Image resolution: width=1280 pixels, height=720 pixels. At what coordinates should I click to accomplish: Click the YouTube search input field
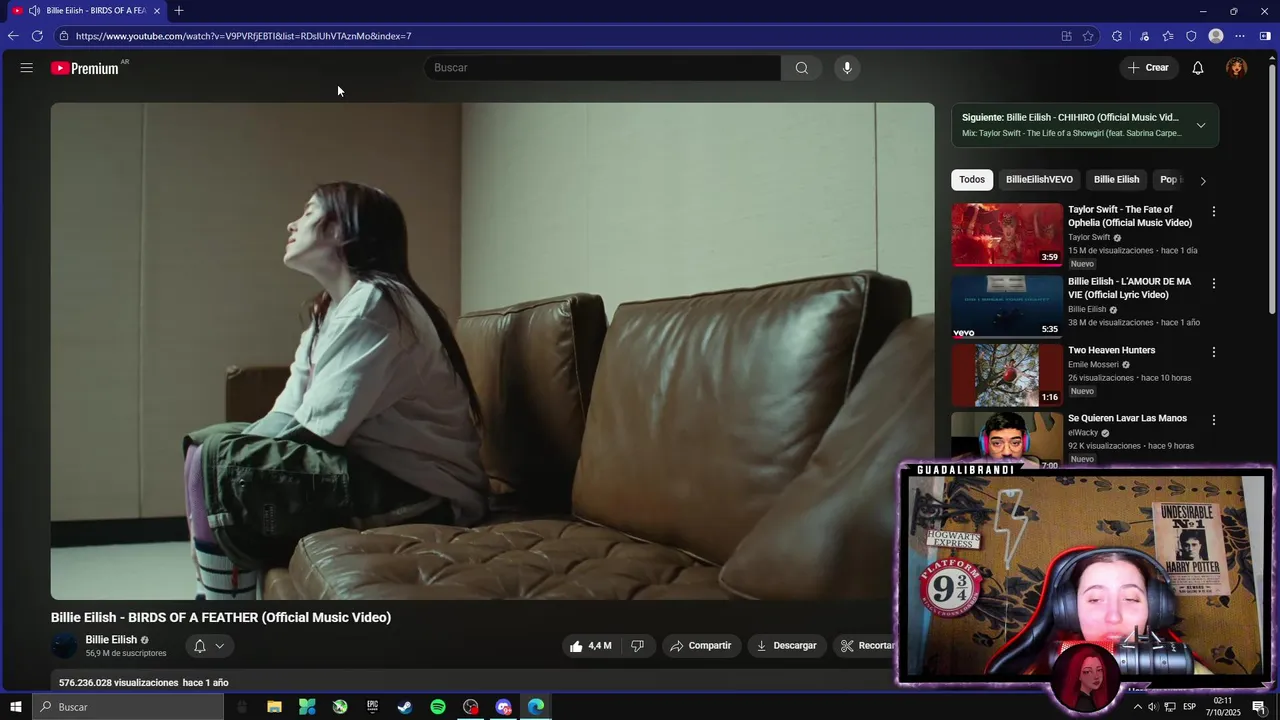(x=602, y=68)
